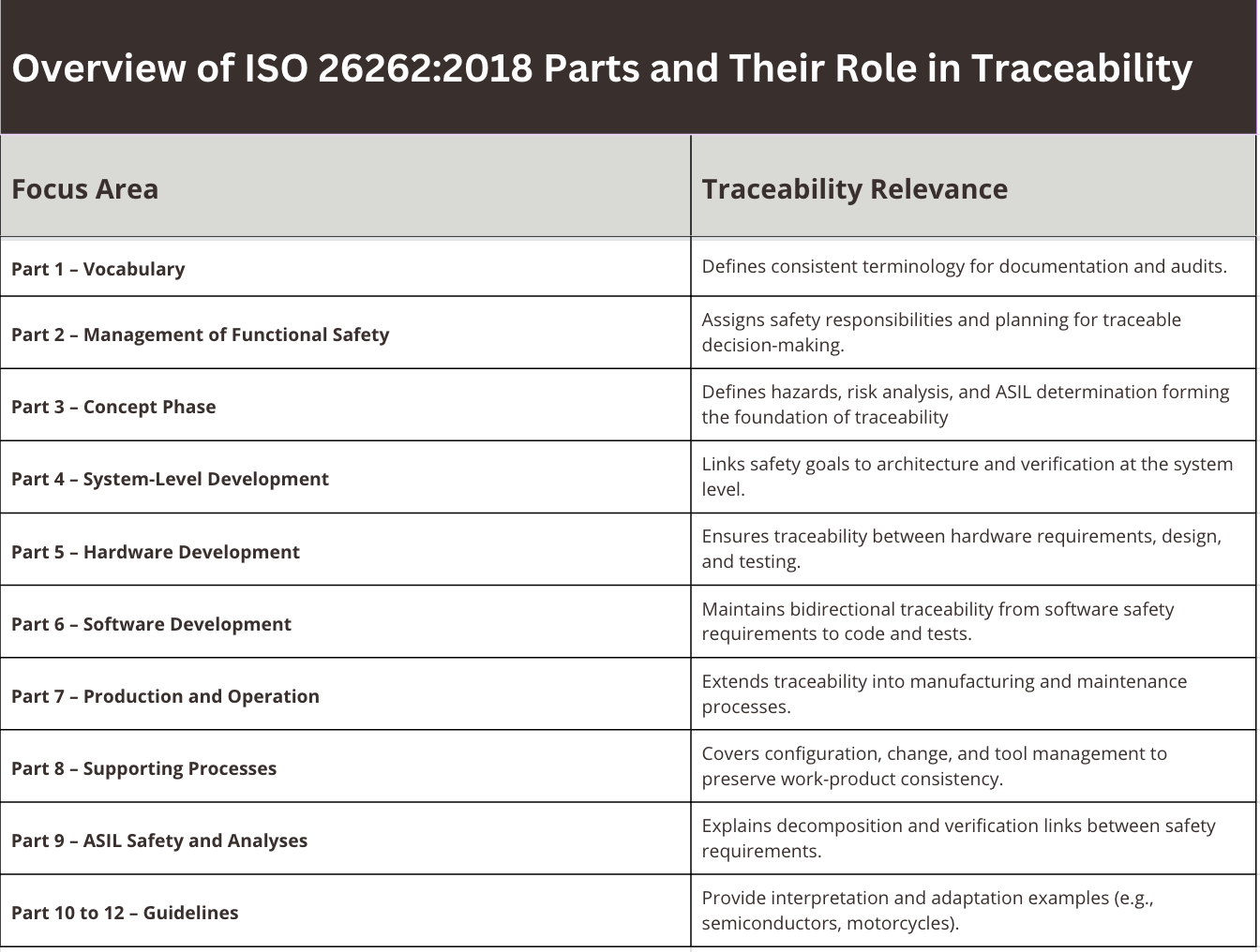This screenshot has height=952, width=1260.
Task: Click the Part 7 – Production and Operation label
Action: [165, 696]
